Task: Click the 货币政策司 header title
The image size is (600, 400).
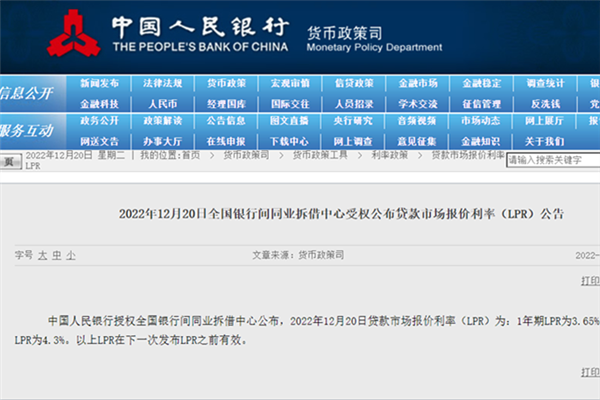Action: pyautogui.click(x=344, y=33)
